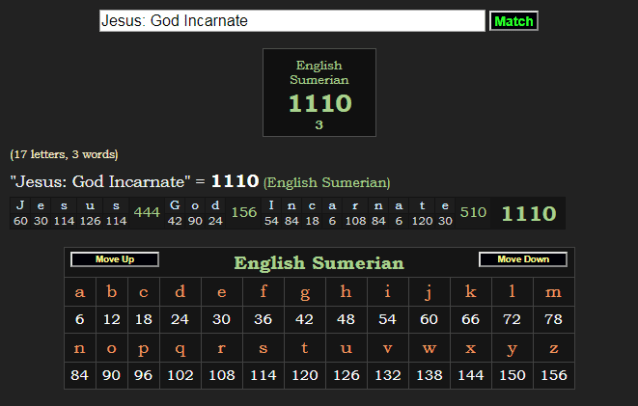638x406 pixels.
Task: Click the large 1110 value in result box
Action: tap(319, 103)
